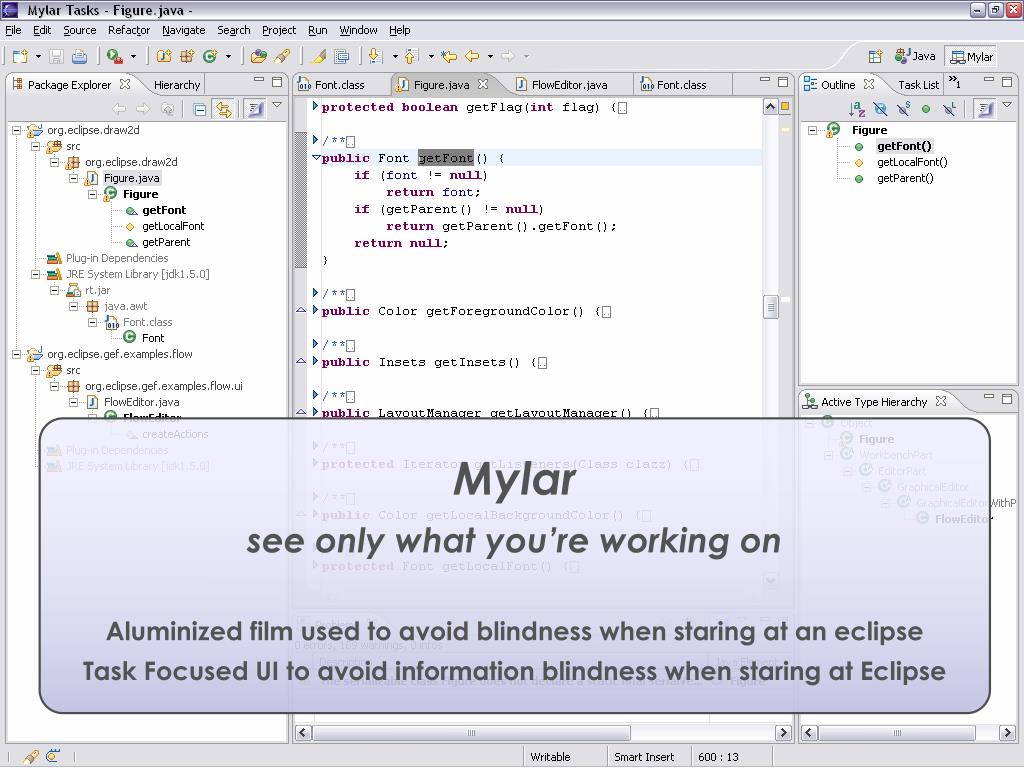Open the New wizard dropdown arrow
Image resolution: width=1024 pixels, height=768 pixels.
tap(38, 57)
